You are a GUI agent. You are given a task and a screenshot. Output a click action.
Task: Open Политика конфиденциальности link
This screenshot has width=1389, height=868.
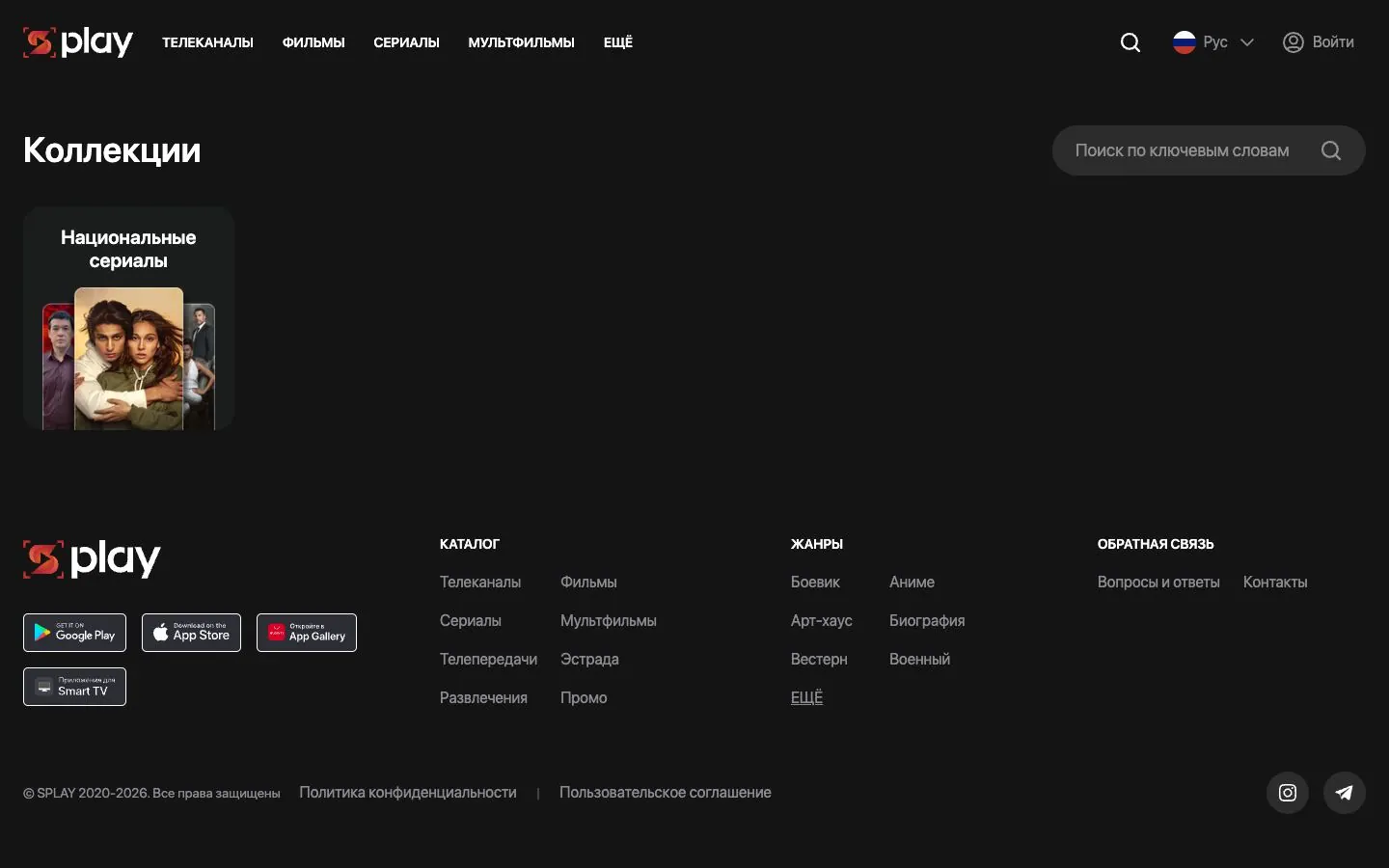click(x=408, y=793)
